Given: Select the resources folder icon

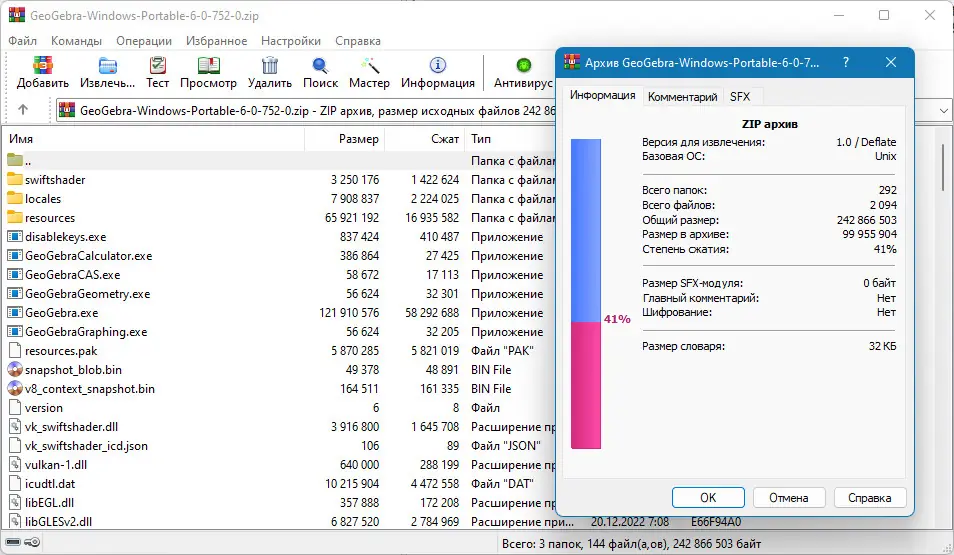Looking at the screenshot, I should coord(15,217).
